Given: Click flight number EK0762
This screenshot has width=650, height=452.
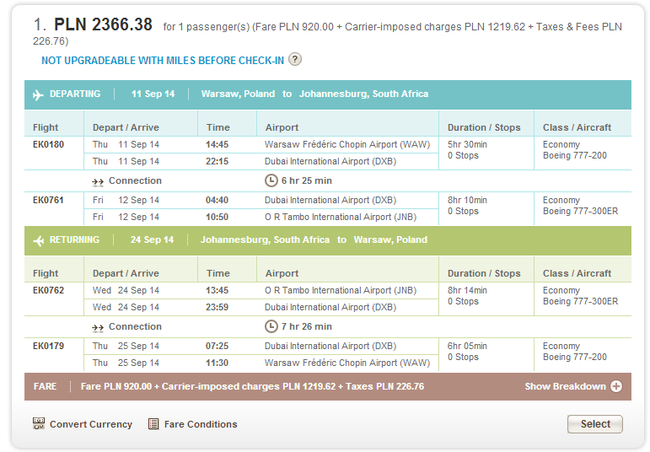Looking at the screenshot, I should click(49, 291).
